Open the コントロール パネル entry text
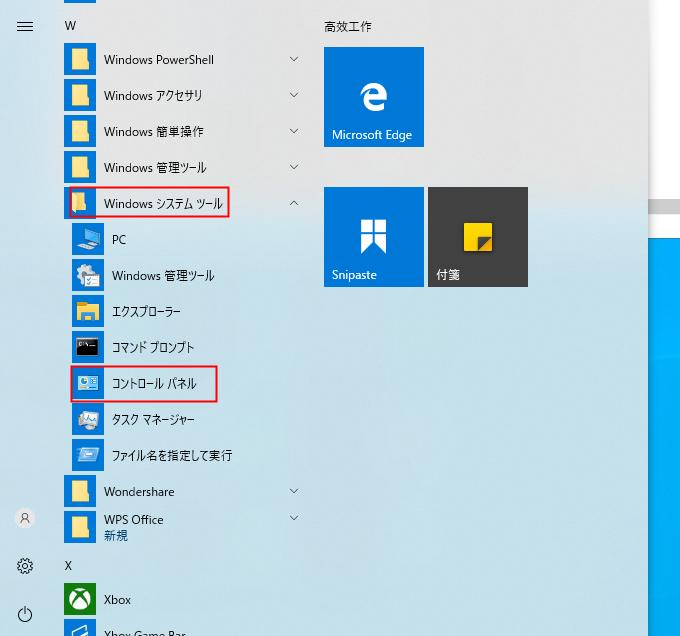Screen dimensions: 680x636 [154, 383]
